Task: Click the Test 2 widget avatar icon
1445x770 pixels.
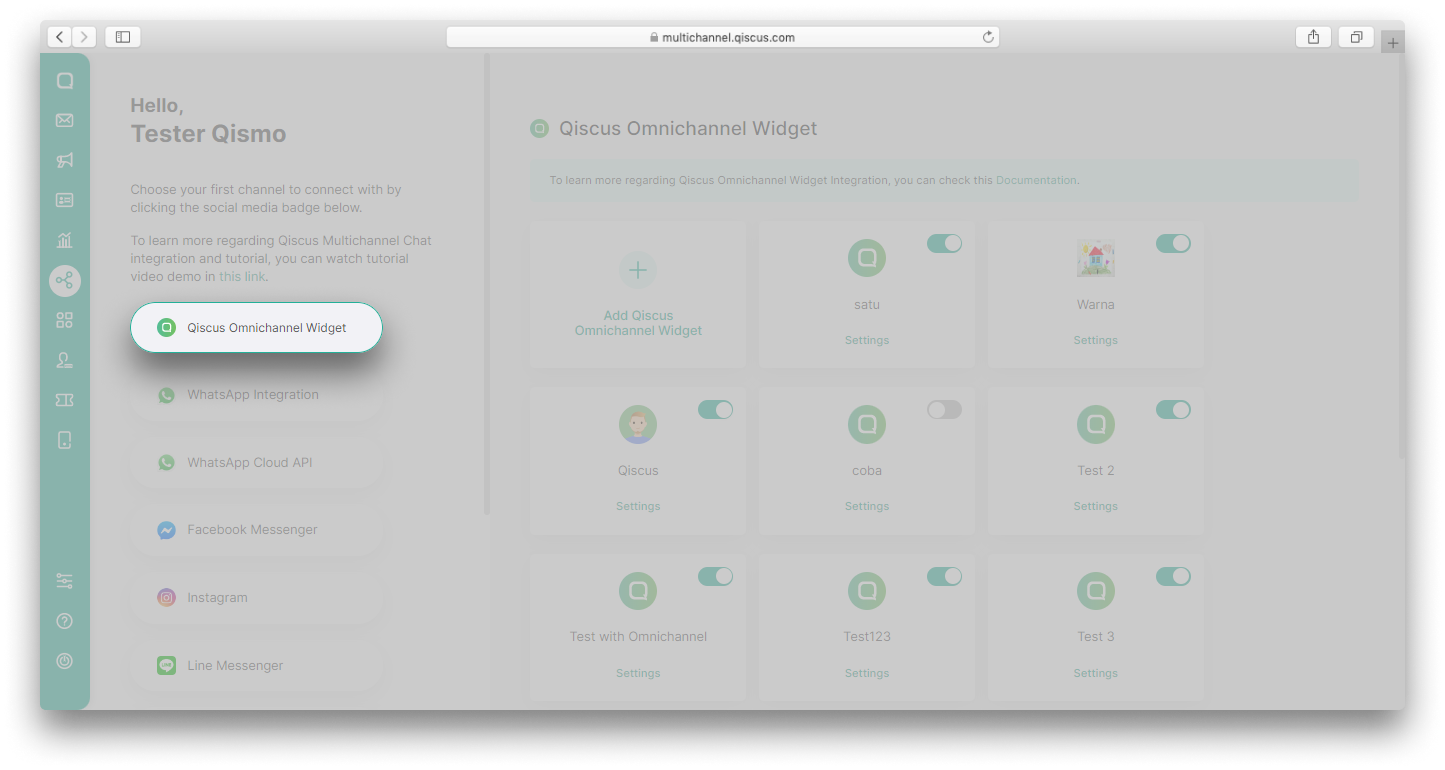Action: click(1096, 425)
